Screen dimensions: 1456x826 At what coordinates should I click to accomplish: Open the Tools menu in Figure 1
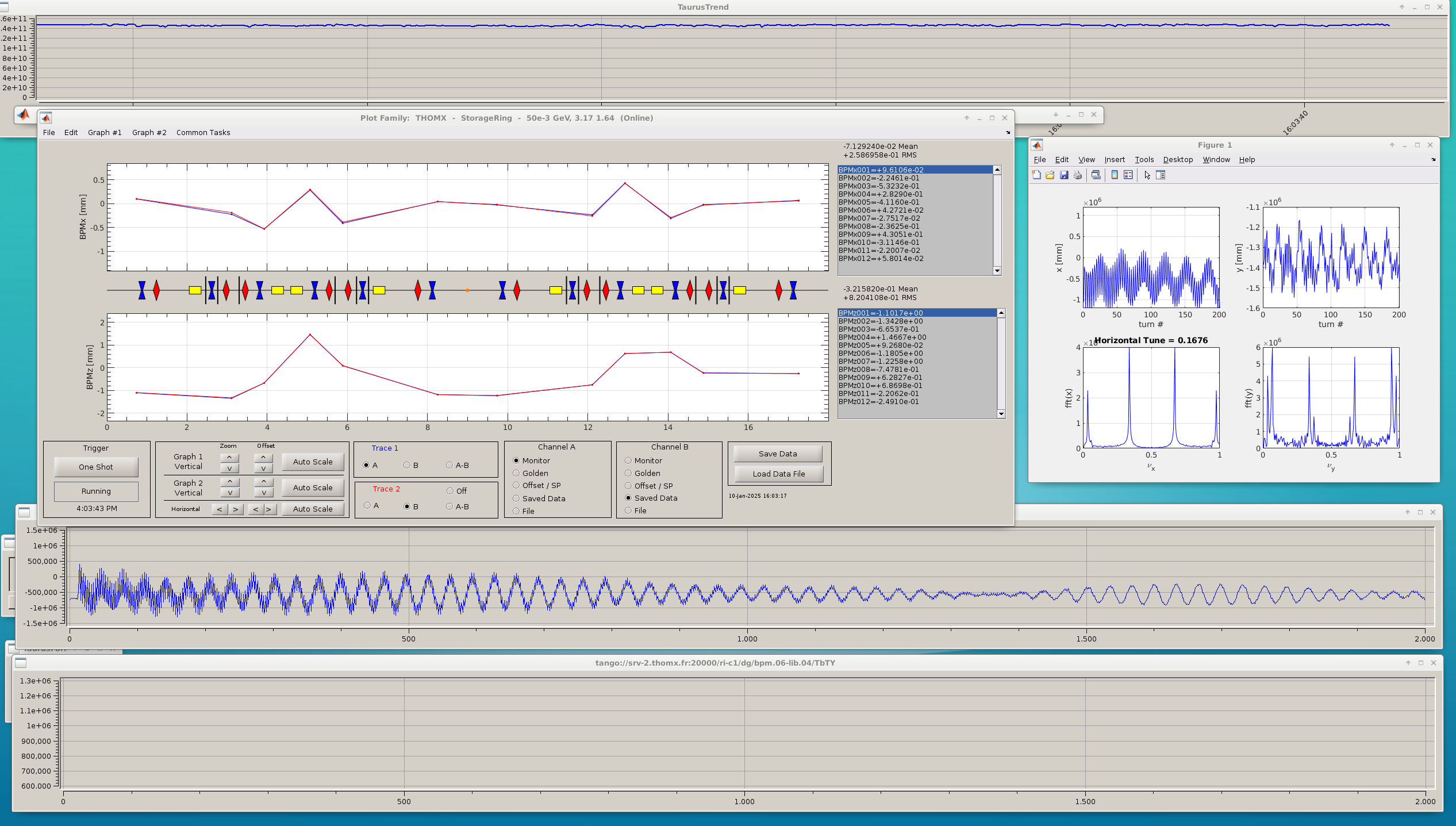[1143, 160]
